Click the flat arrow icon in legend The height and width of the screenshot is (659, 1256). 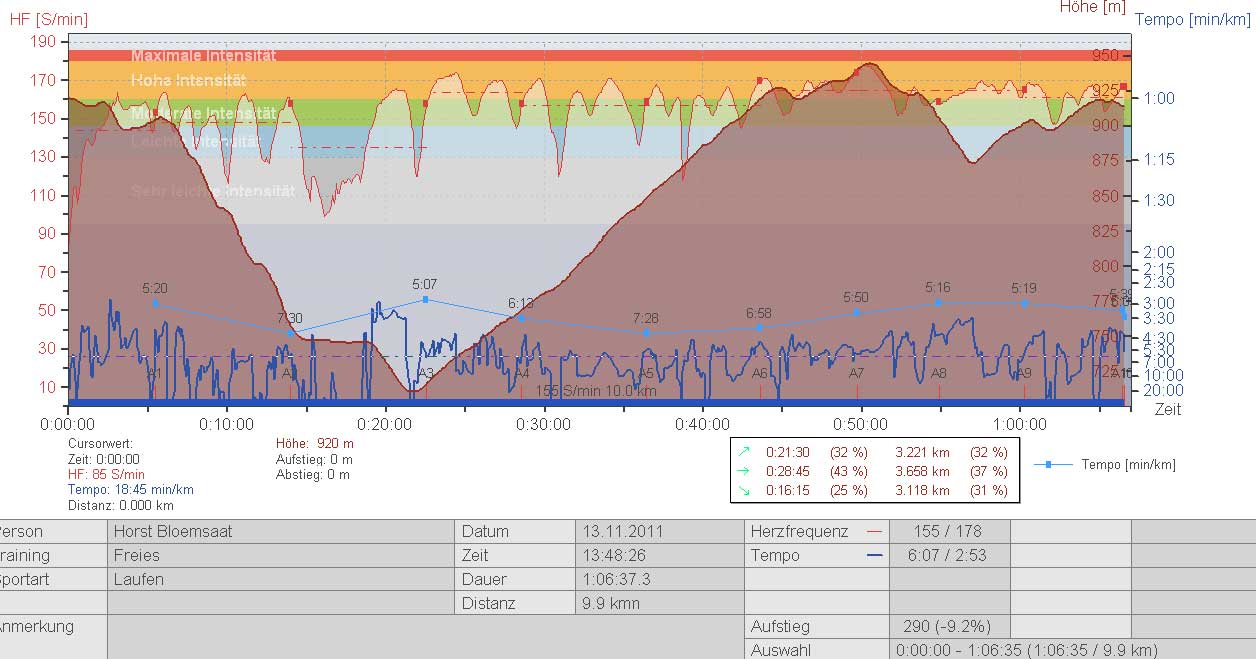[x=743, y=471]
